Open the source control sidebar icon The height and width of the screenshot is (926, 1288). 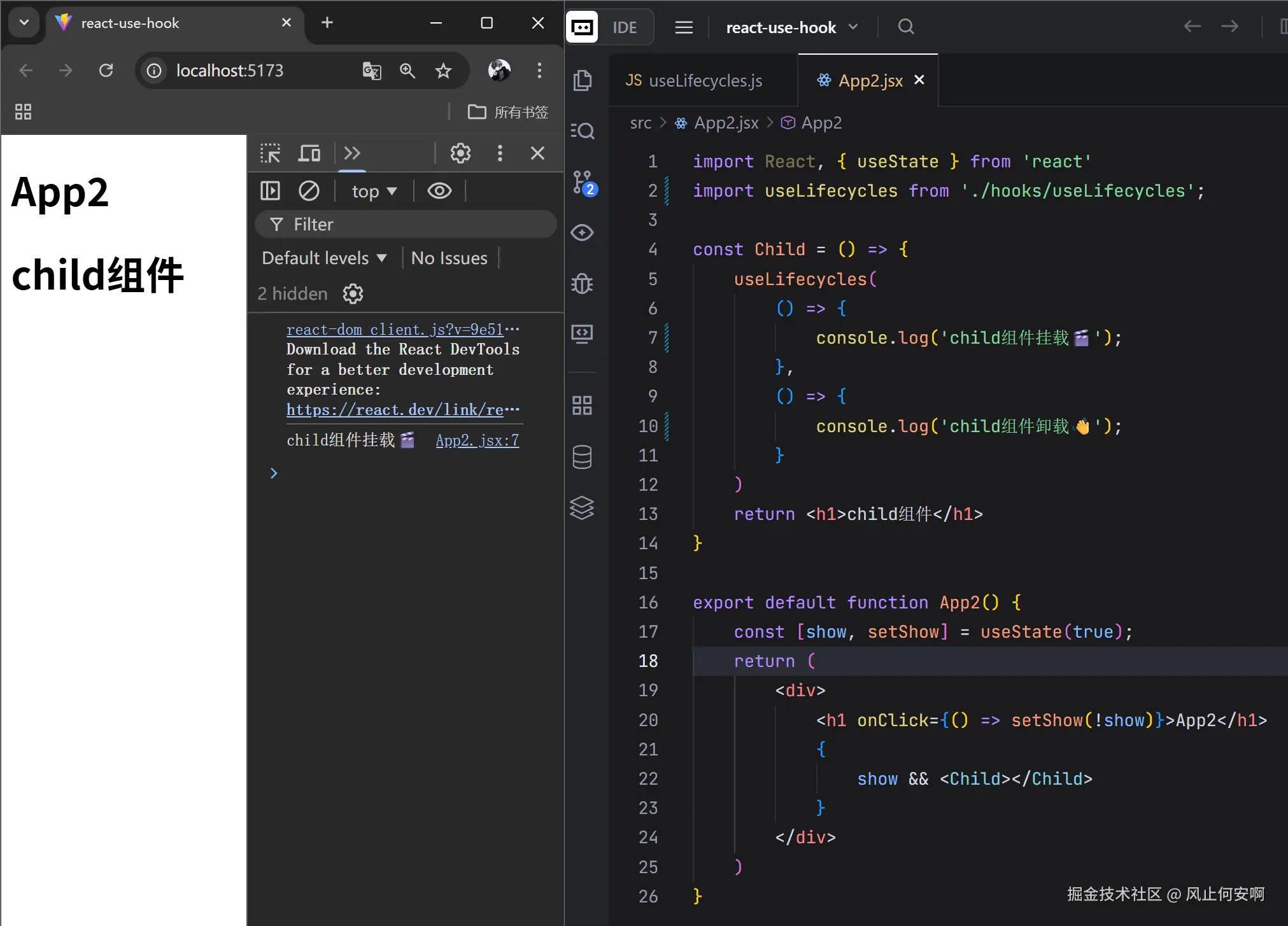[583, 182]
